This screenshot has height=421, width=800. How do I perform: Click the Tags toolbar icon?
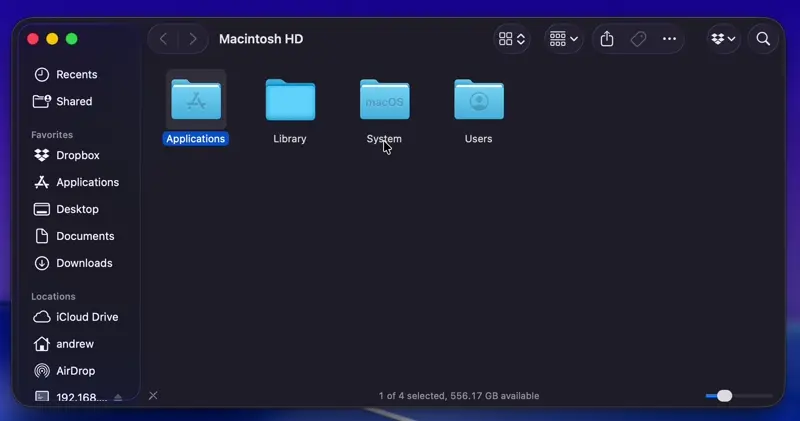pos(638,39)
